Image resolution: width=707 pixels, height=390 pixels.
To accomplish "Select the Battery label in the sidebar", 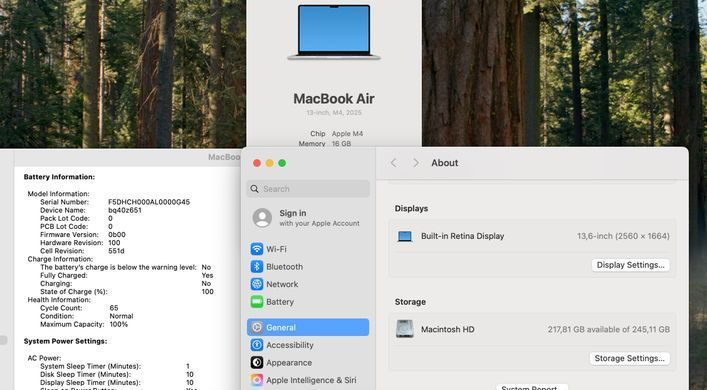I will pos(280,302).
